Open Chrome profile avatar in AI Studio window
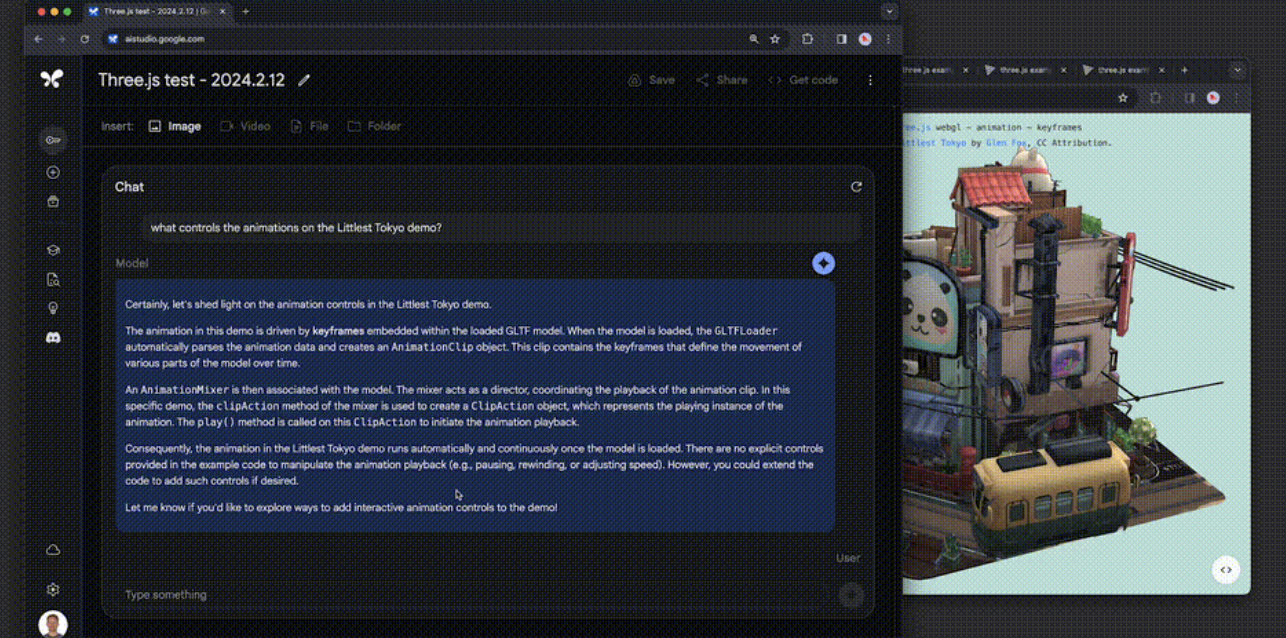Viewport: 1286px width, 638px height. (865, 39)
